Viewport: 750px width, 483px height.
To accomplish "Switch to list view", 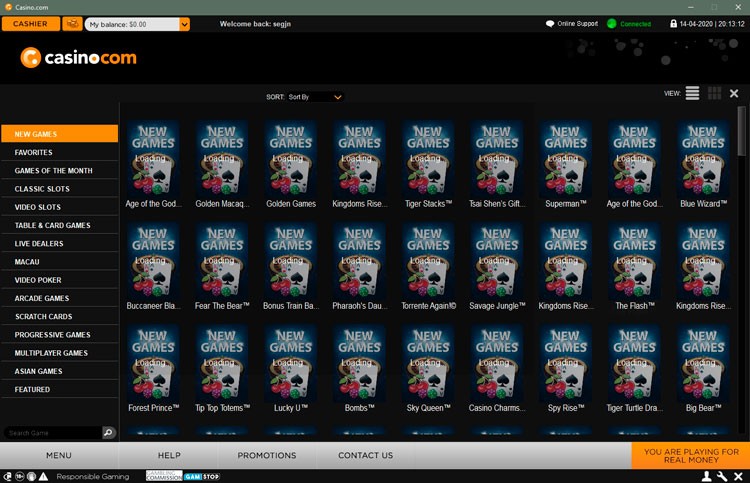I will pyautogui.click(x=692, y=93).
